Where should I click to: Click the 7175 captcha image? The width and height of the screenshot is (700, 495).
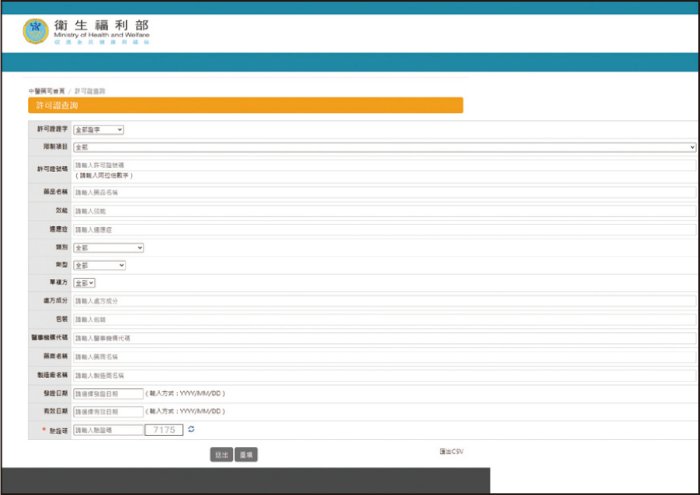(164, 429)
